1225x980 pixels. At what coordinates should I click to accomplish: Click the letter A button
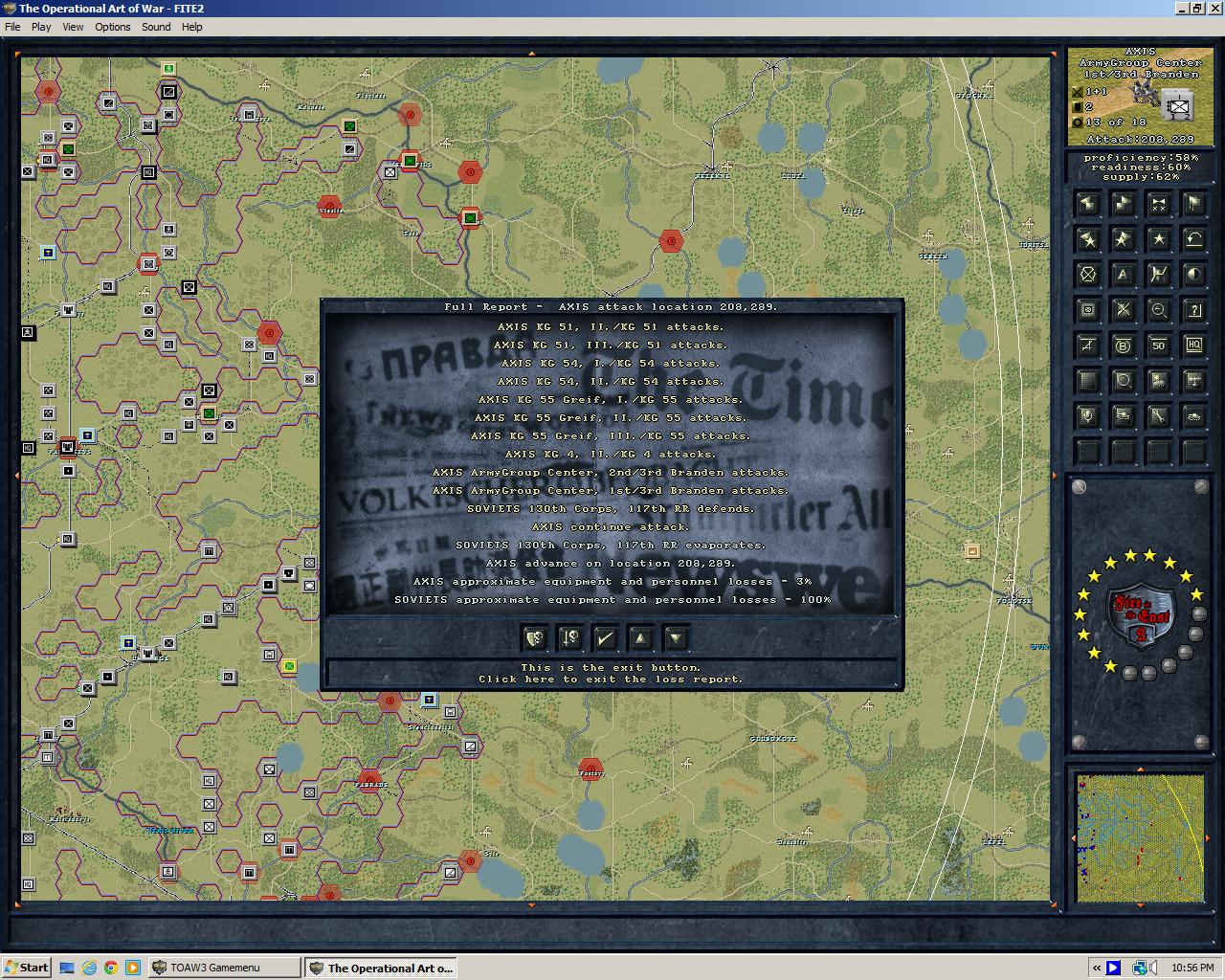(x=1124, y=275)
